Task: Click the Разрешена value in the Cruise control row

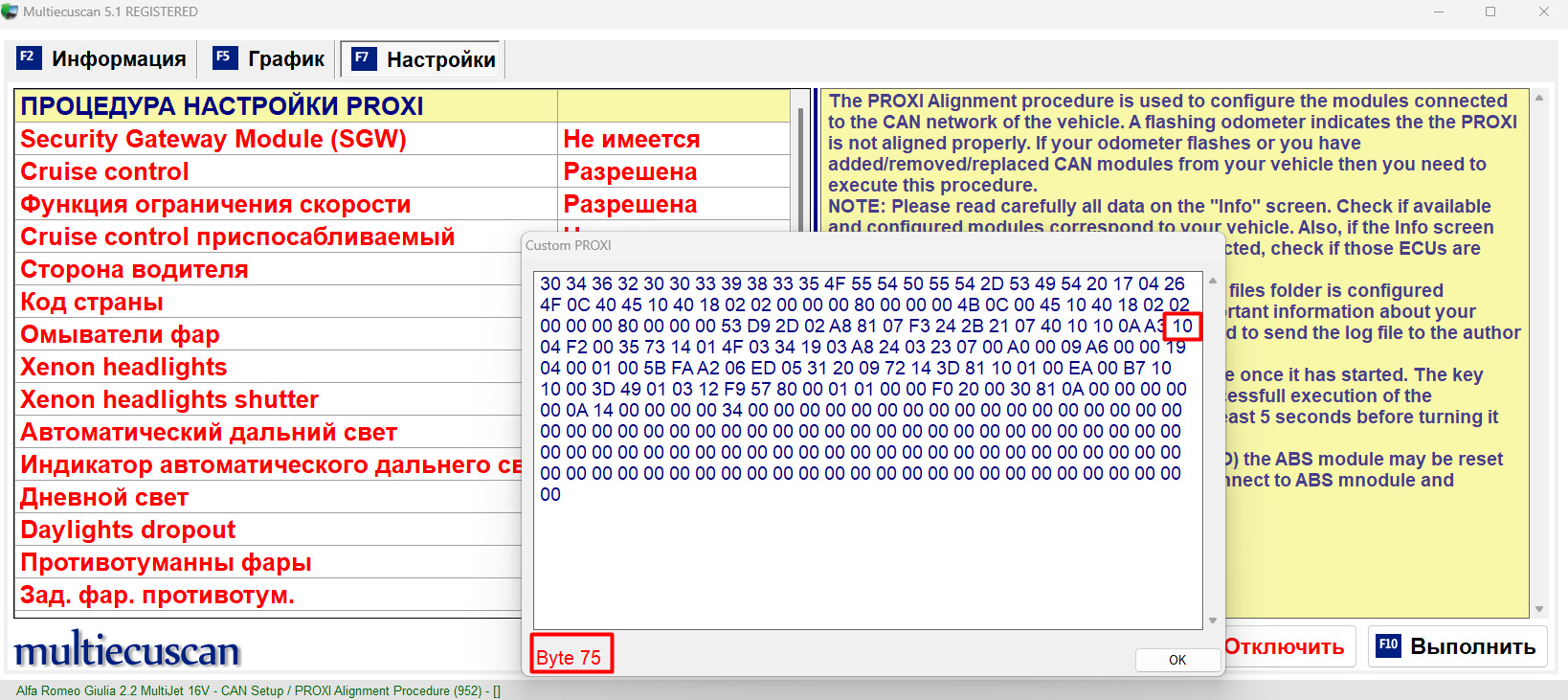Action: [630, 171]
